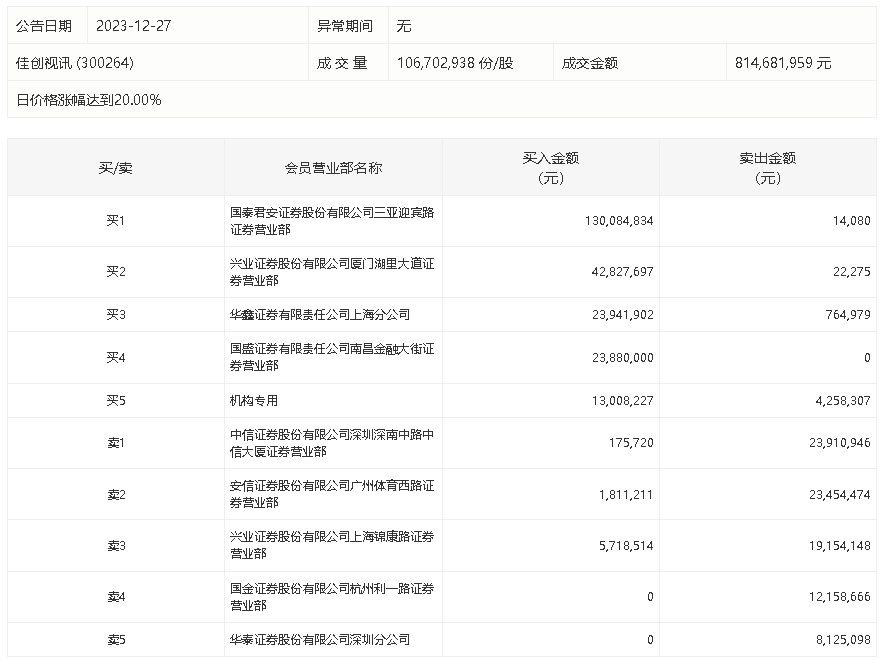Screen dimensions: 883x665
Task: Click buy amount 42,827,697
Action: (622, 271)
